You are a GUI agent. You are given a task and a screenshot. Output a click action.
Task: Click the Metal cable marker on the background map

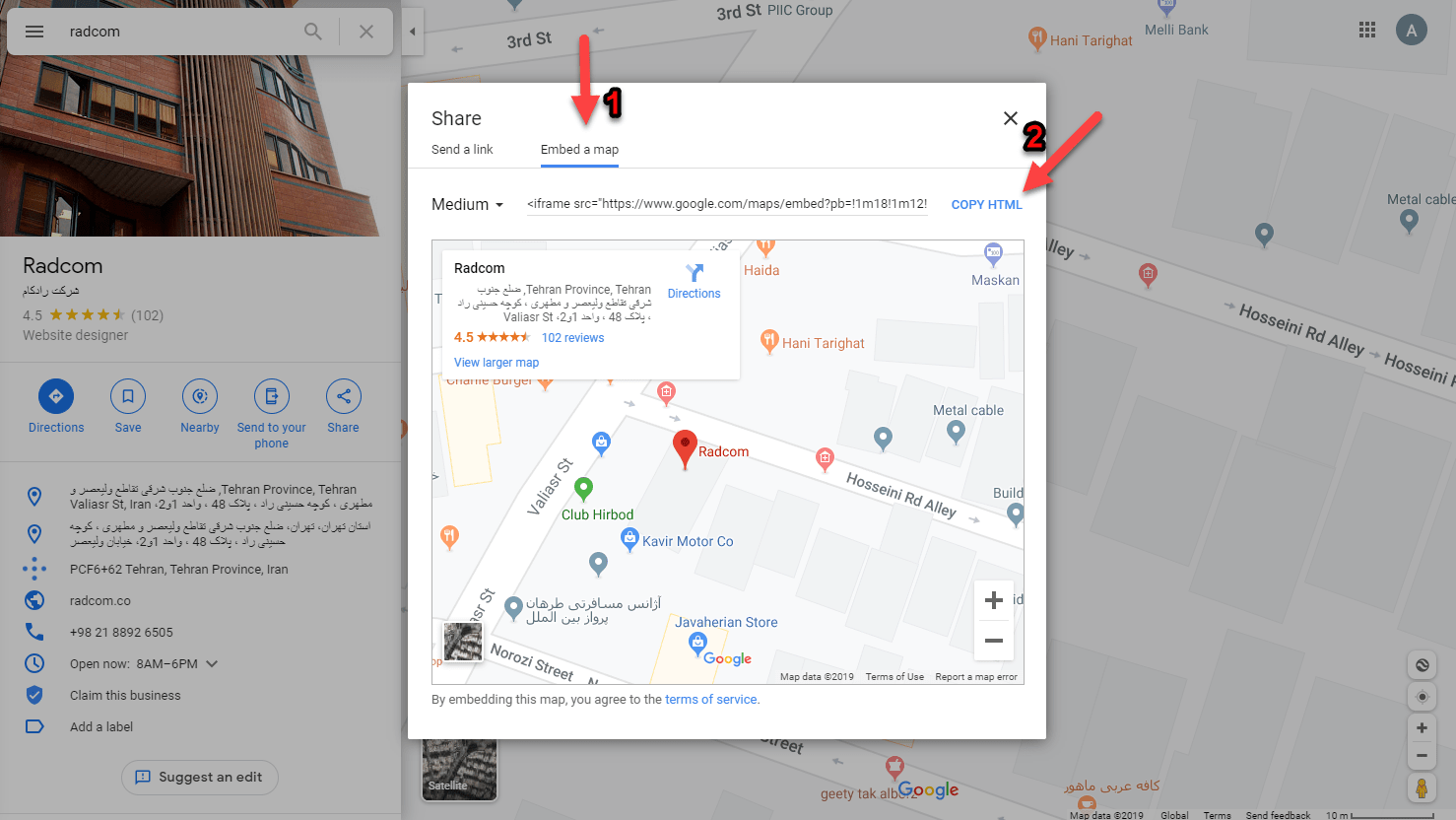(x=1409, y=221)
